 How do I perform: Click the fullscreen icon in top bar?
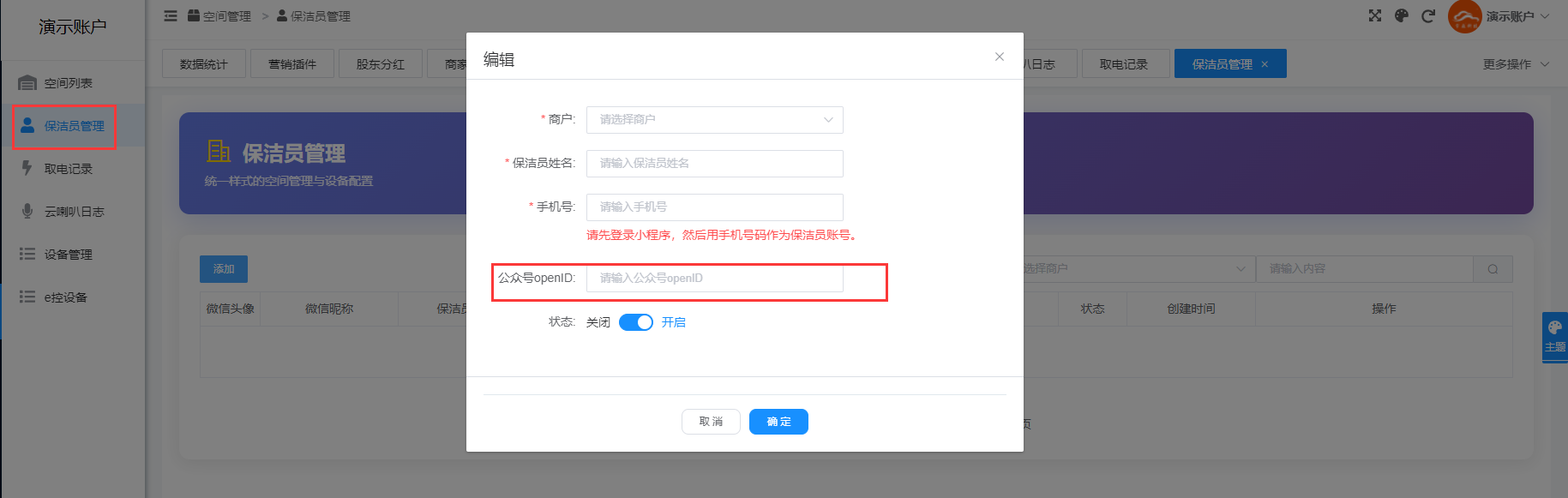(x=1375, y=15)
